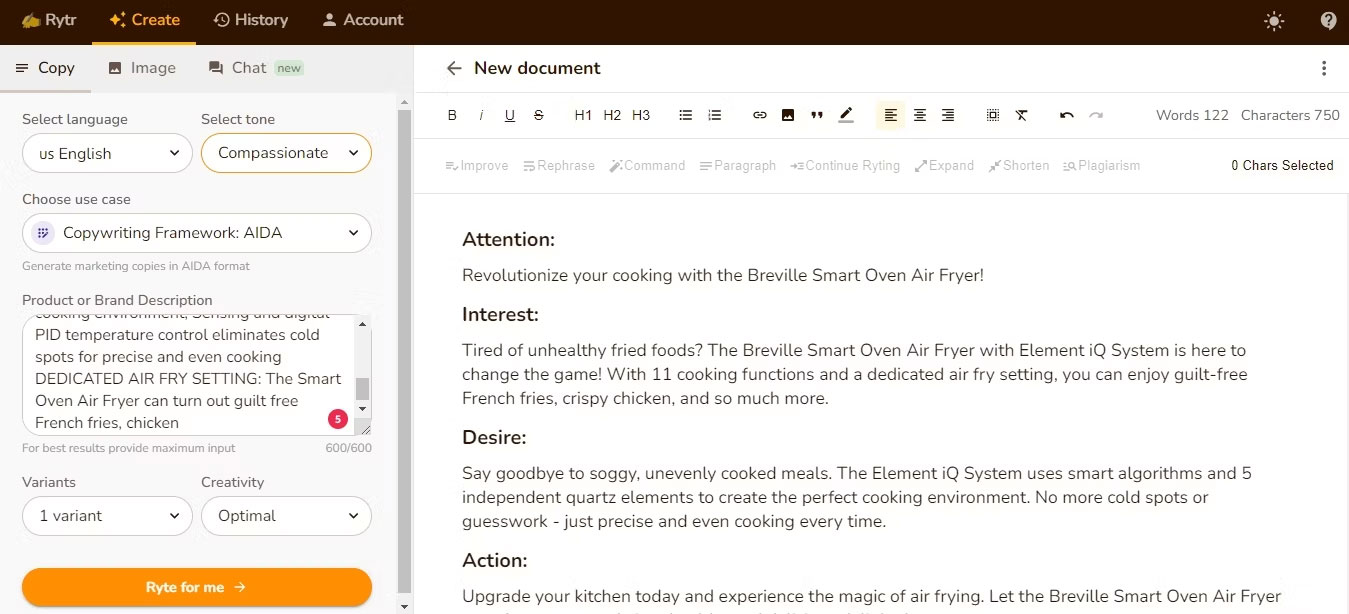Set Heading 1 style
1349x614 pixels.
(583, 115)
